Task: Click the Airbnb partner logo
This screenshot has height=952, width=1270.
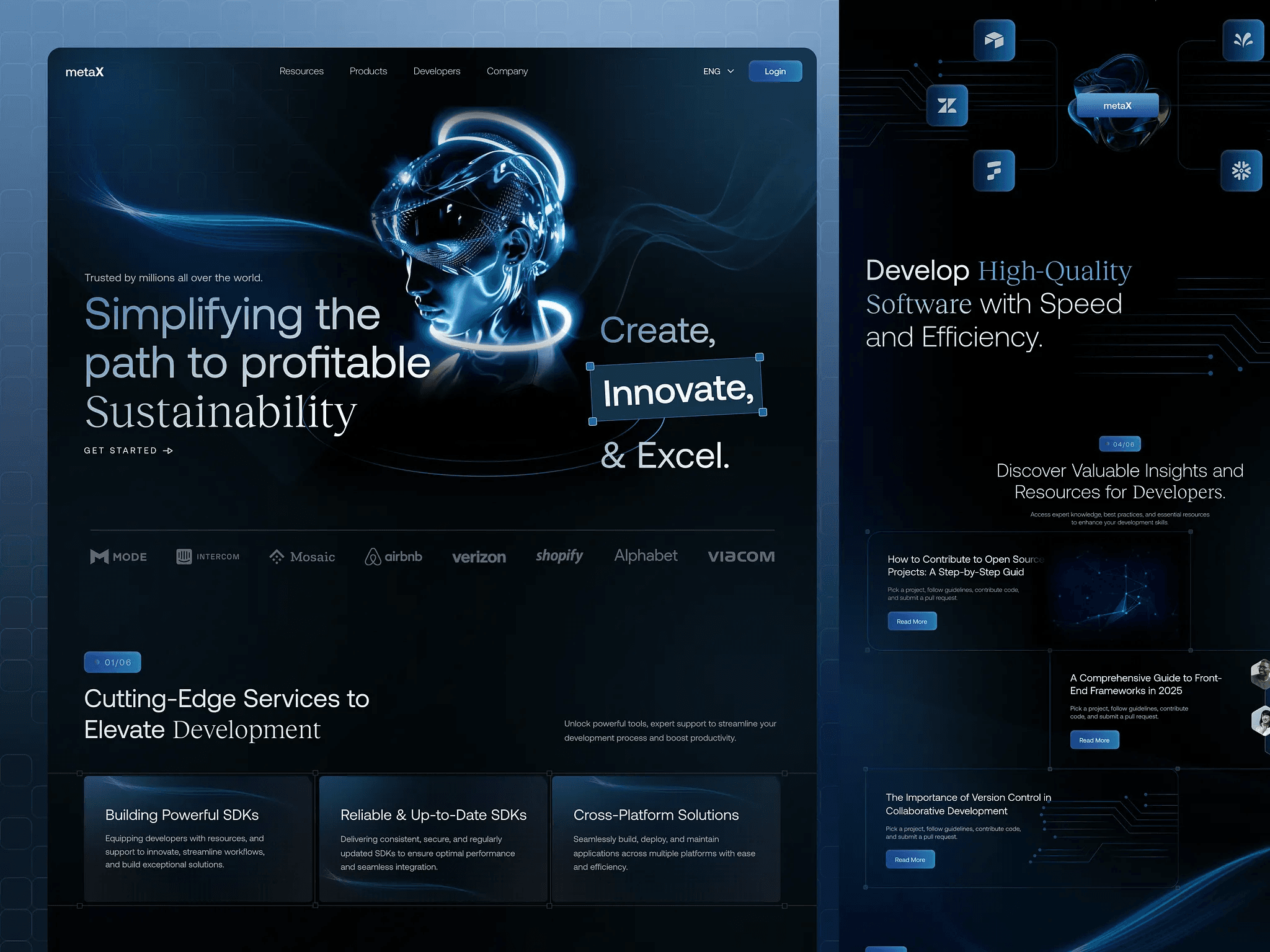Action: coord(394,557)
